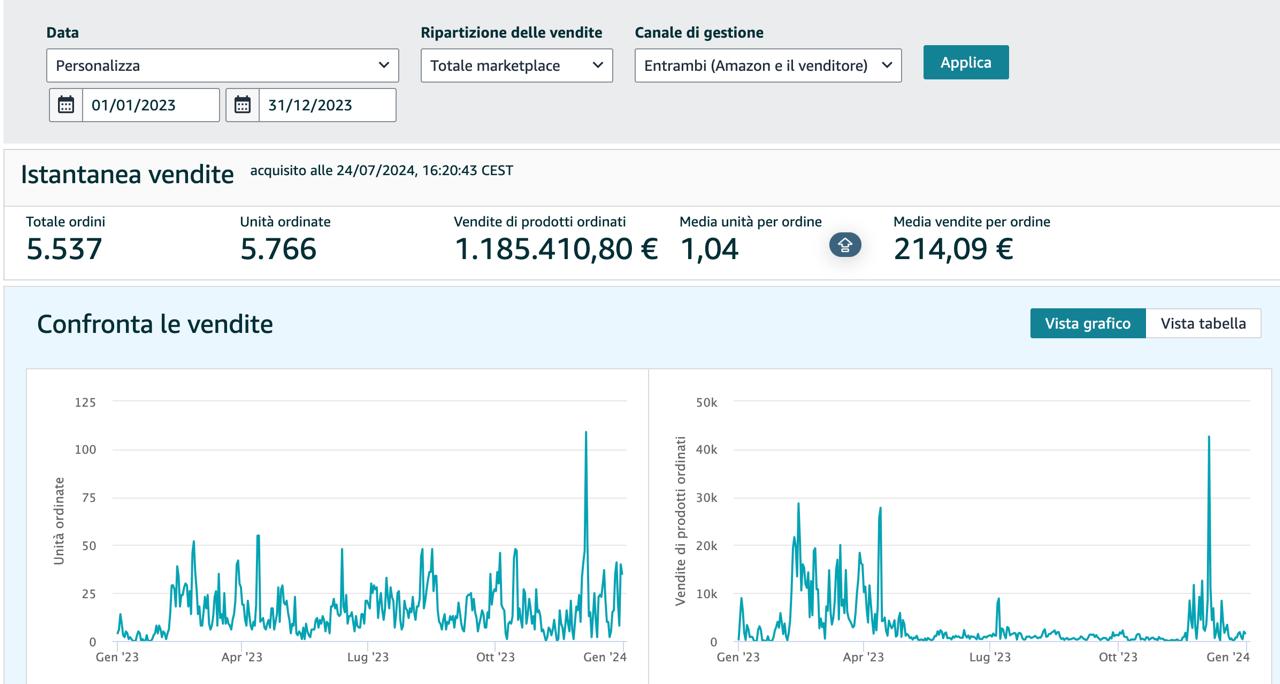Viewport: 1280px width, 684px height.
Task: Expand the Canale di gestione dropdown
Action: [x=767, y=66]
